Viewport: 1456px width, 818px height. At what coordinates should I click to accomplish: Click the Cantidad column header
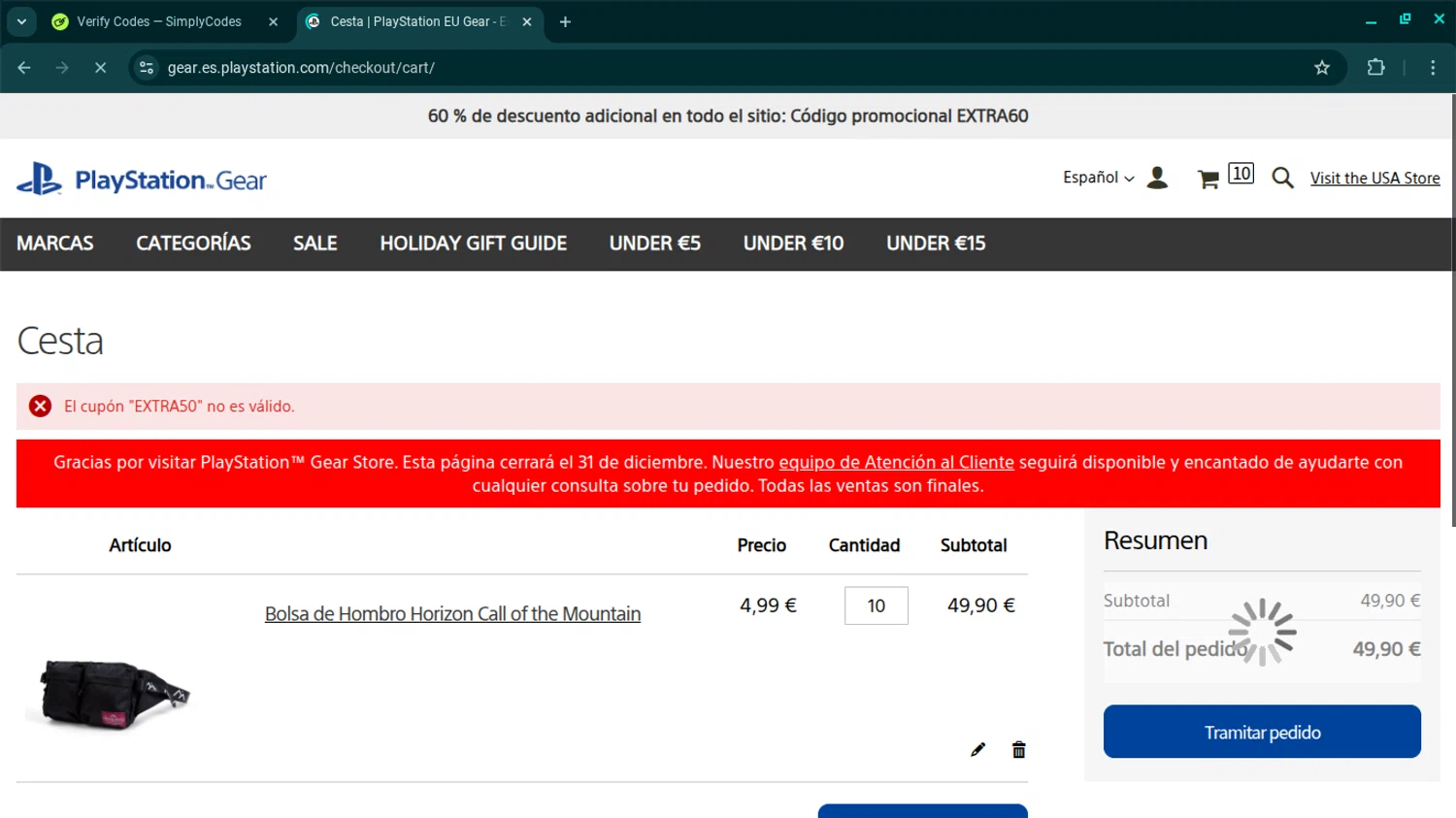click(864, 545)
